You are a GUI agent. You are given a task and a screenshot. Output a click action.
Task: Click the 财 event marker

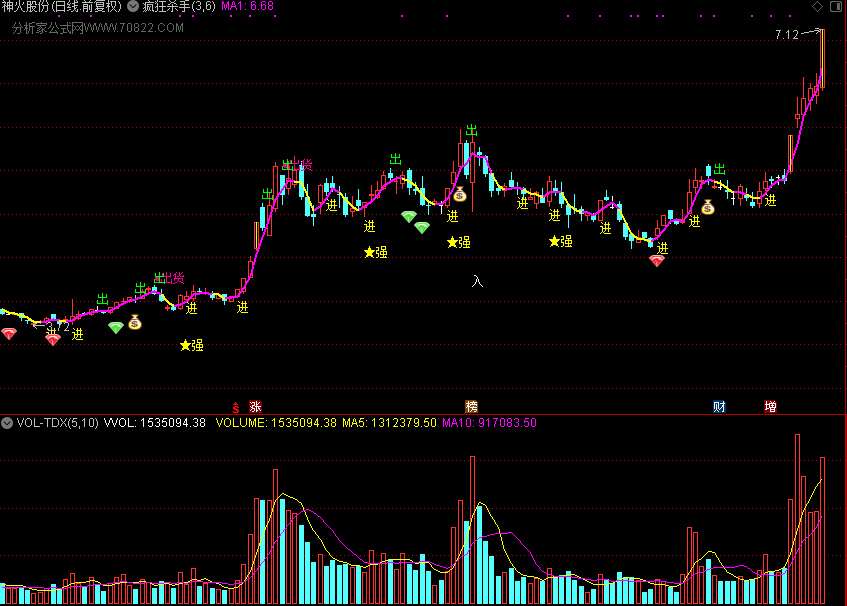click(x=719, y=407)
